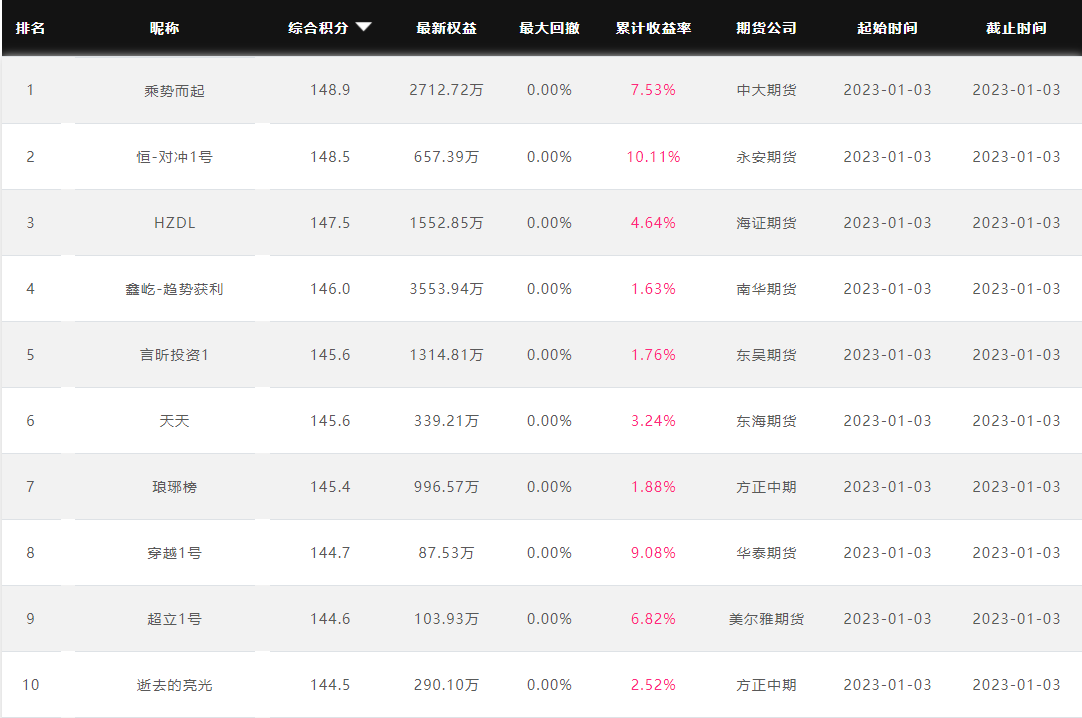Select score value 147.5
1082x718 pixels.
coord(330,223)
